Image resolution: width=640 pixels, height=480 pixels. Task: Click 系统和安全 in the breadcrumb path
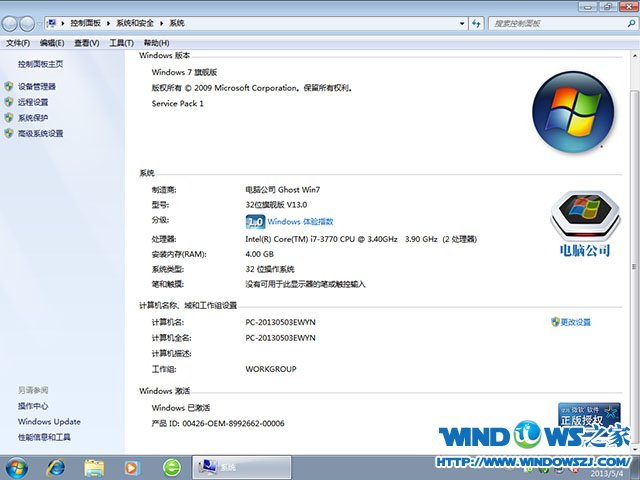pyautogui.click(x=135, y=23)
